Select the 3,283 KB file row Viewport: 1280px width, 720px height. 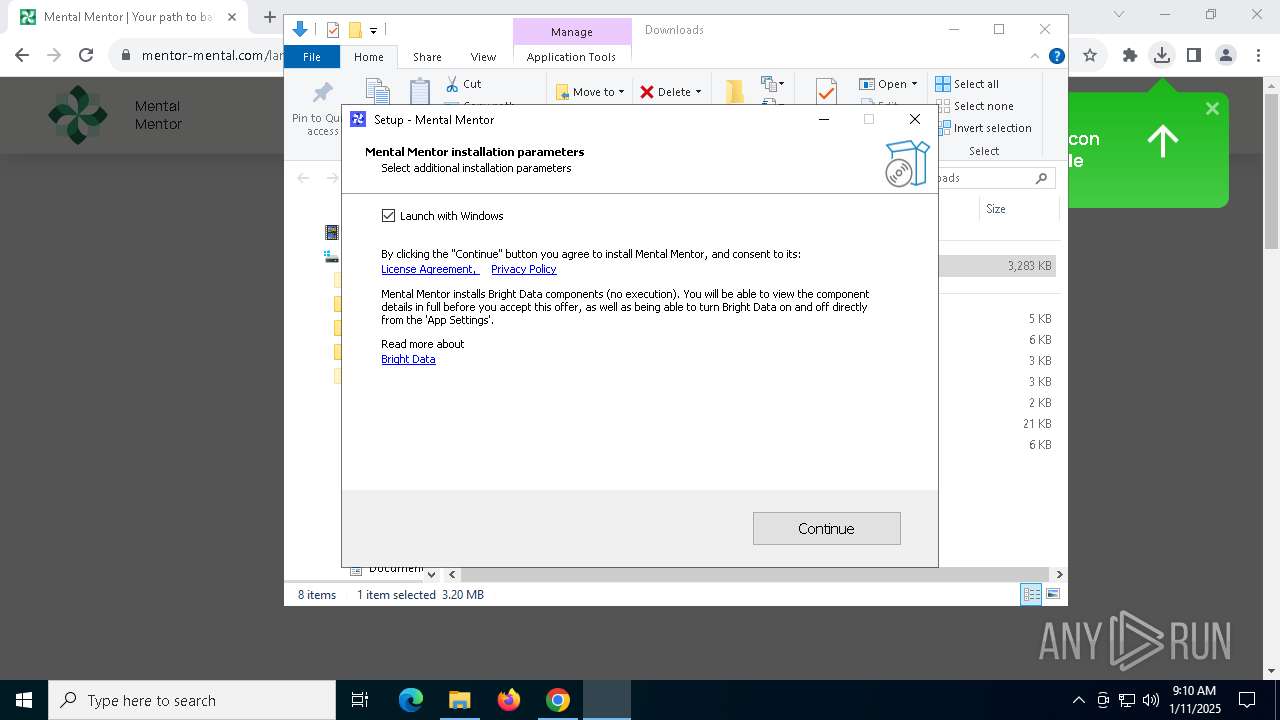[x=998, y=266]
